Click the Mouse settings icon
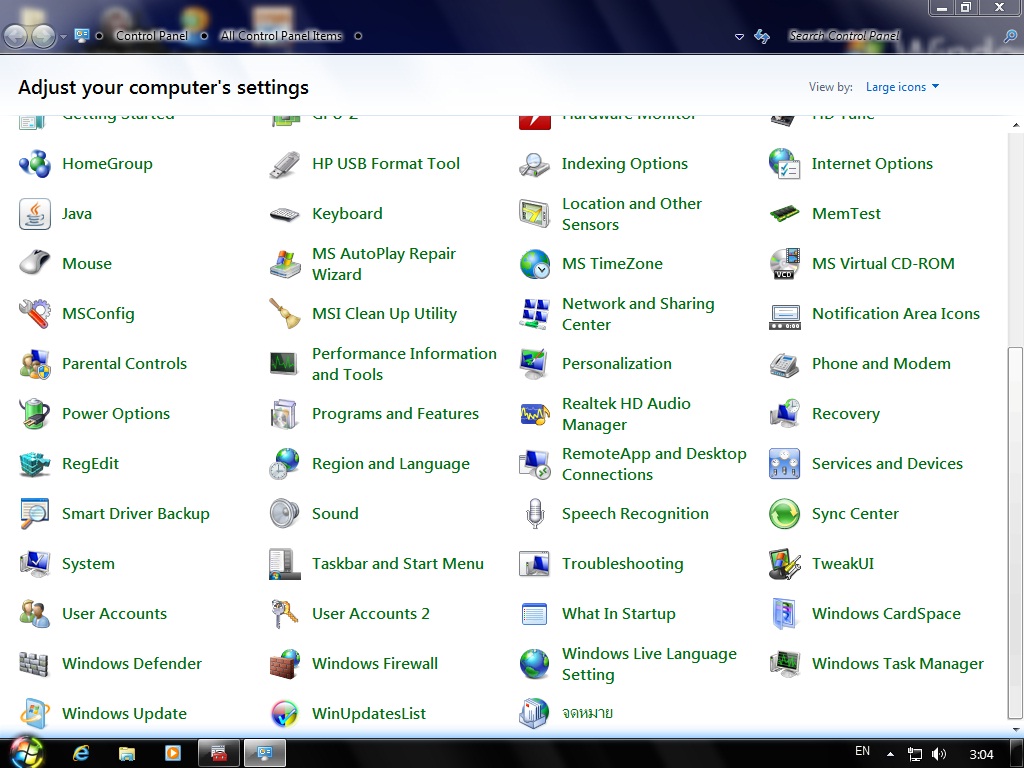Image resolution: width=1024 pixels, height=768 pixels. [35, 263]
